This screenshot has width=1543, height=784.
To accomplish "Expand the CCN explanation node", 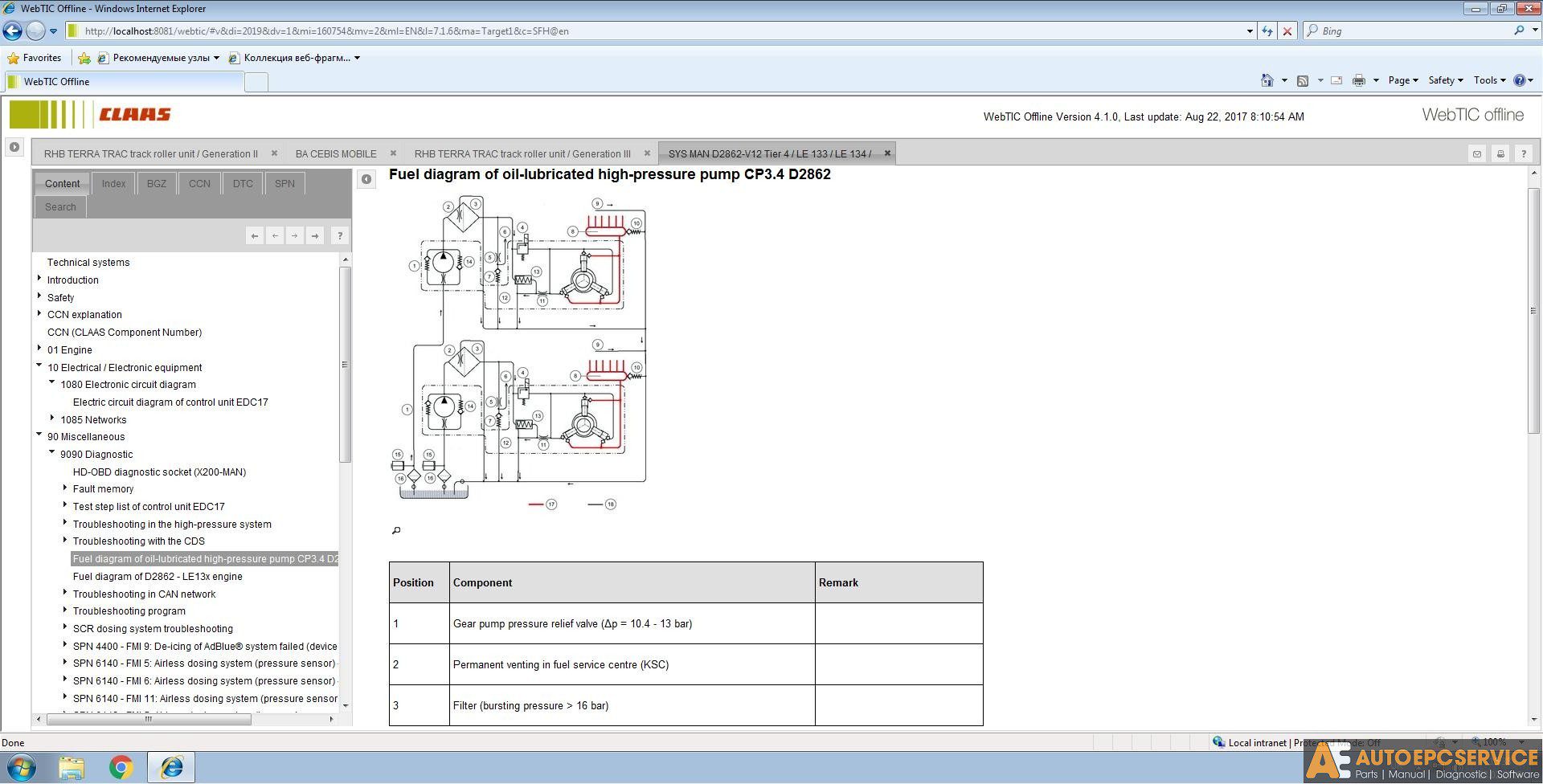I will [x=39, y=313].
